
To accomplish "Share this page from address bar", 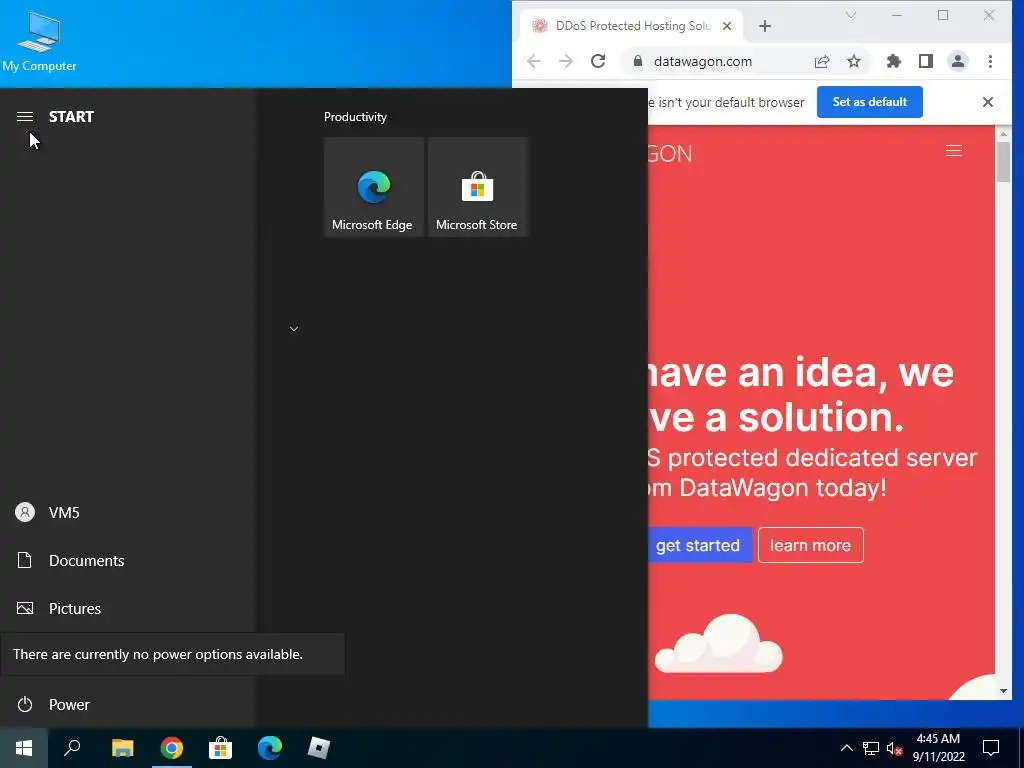I will pyautogui.click(x=822, y=61).
